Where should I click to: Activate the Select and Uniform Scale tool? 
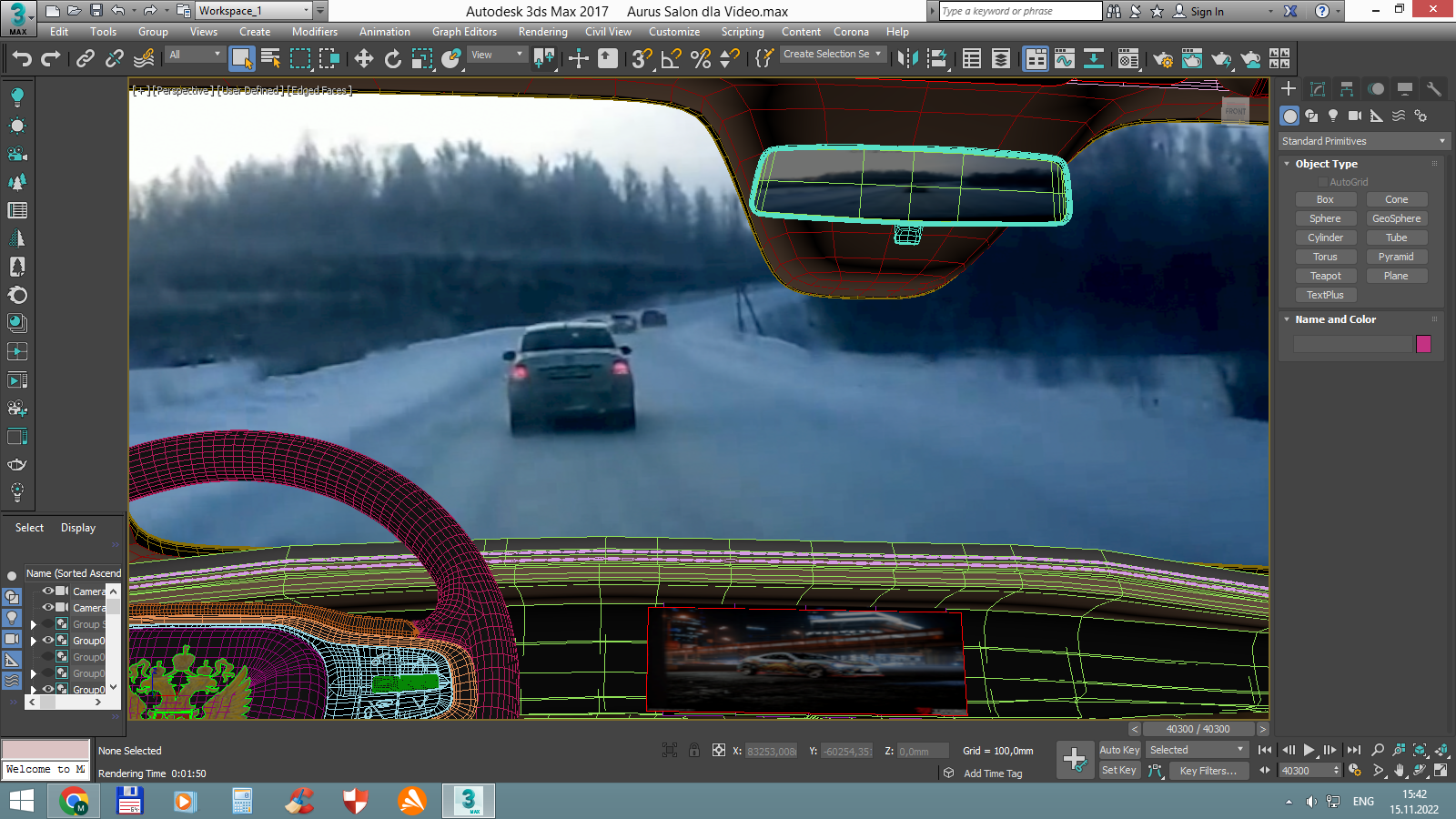pos(422,59)
